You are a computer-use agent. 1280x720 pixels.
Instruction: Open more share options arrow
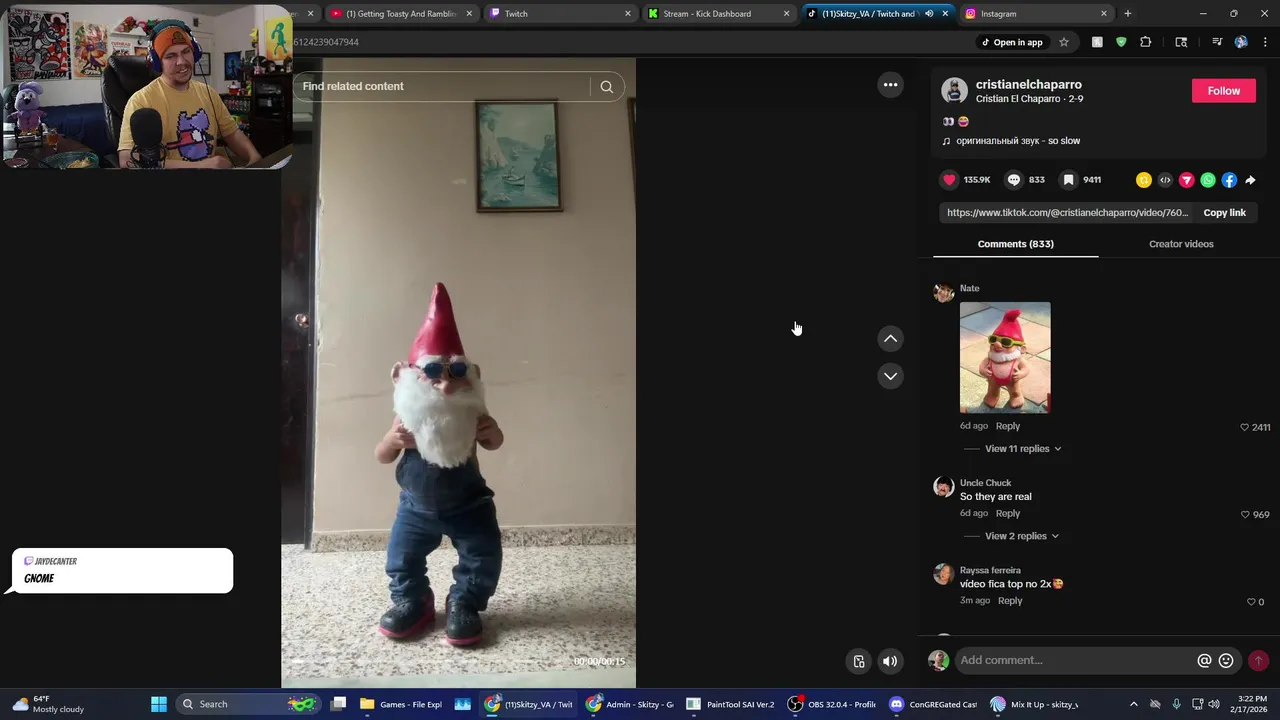(x=1250, y=180)
